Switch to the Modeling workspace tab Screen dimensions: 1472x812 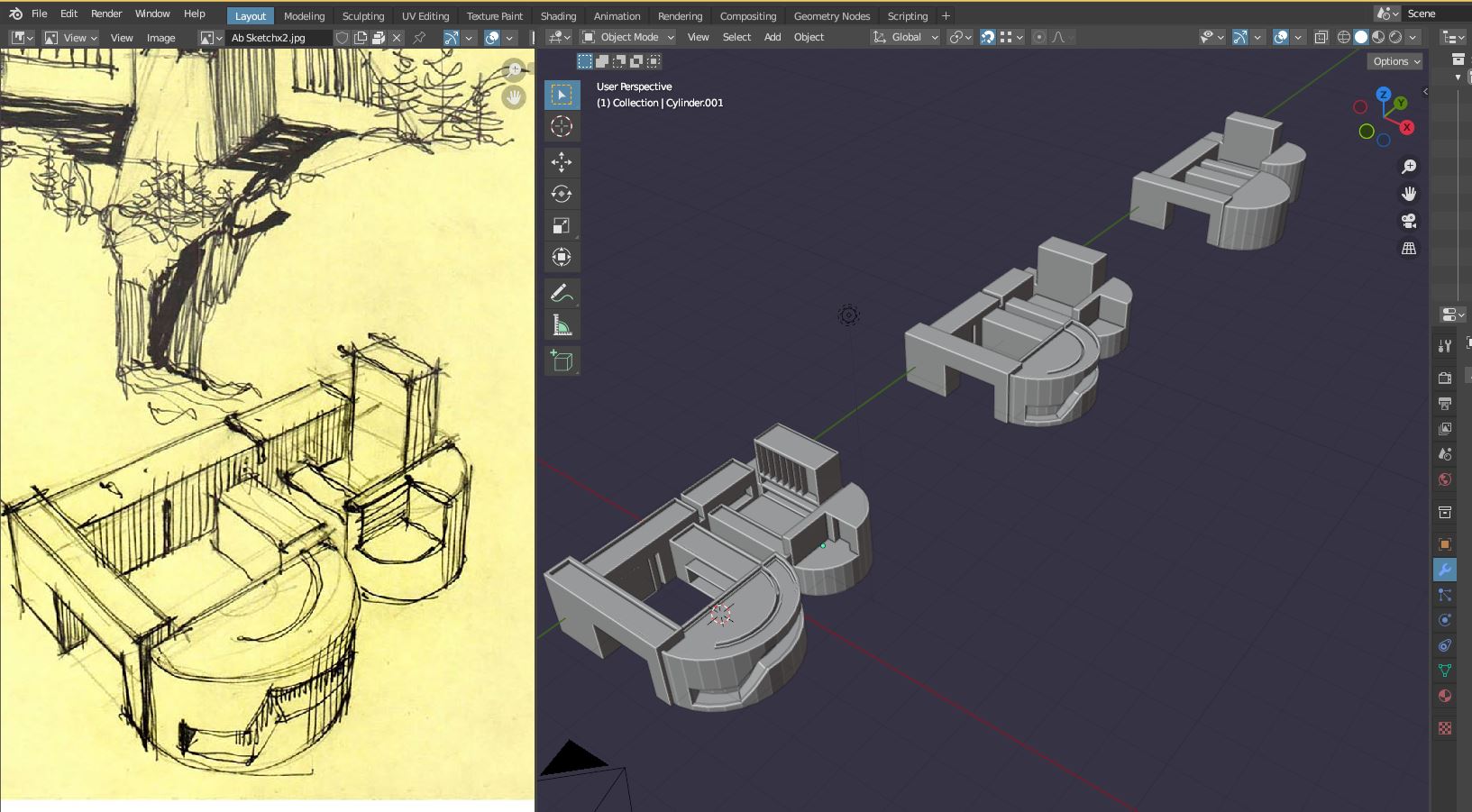click(x=304, y=16)
